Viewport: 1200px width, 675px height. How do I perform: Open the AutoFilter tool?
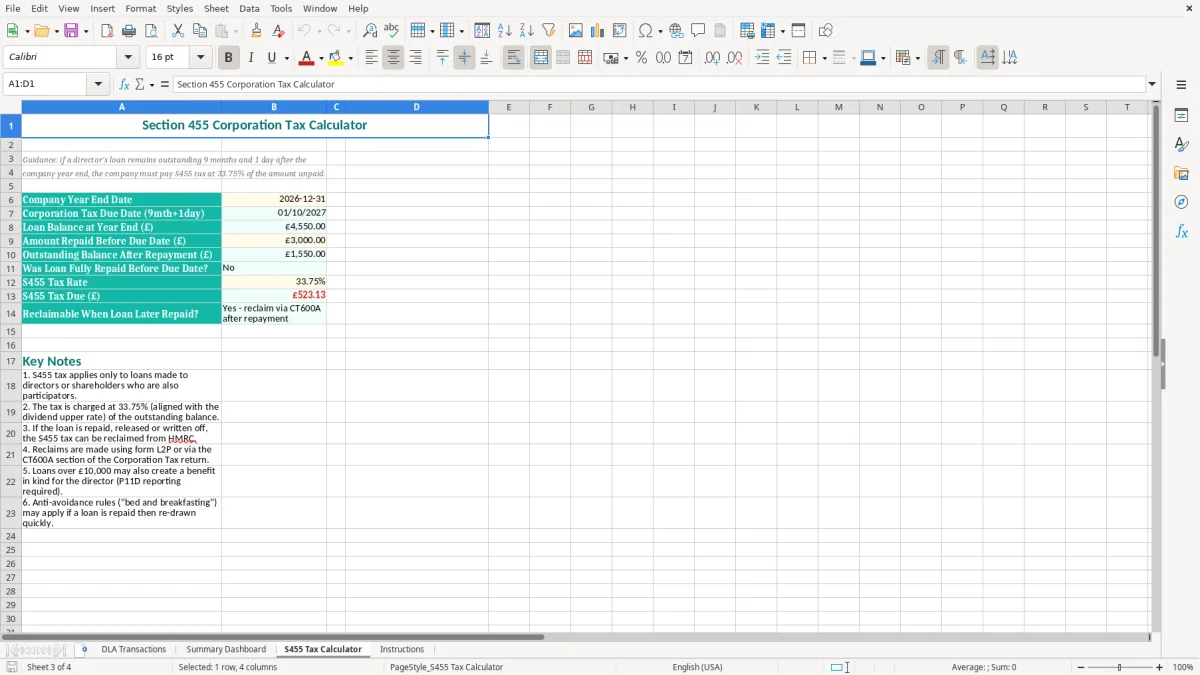(x=548, y=31)
